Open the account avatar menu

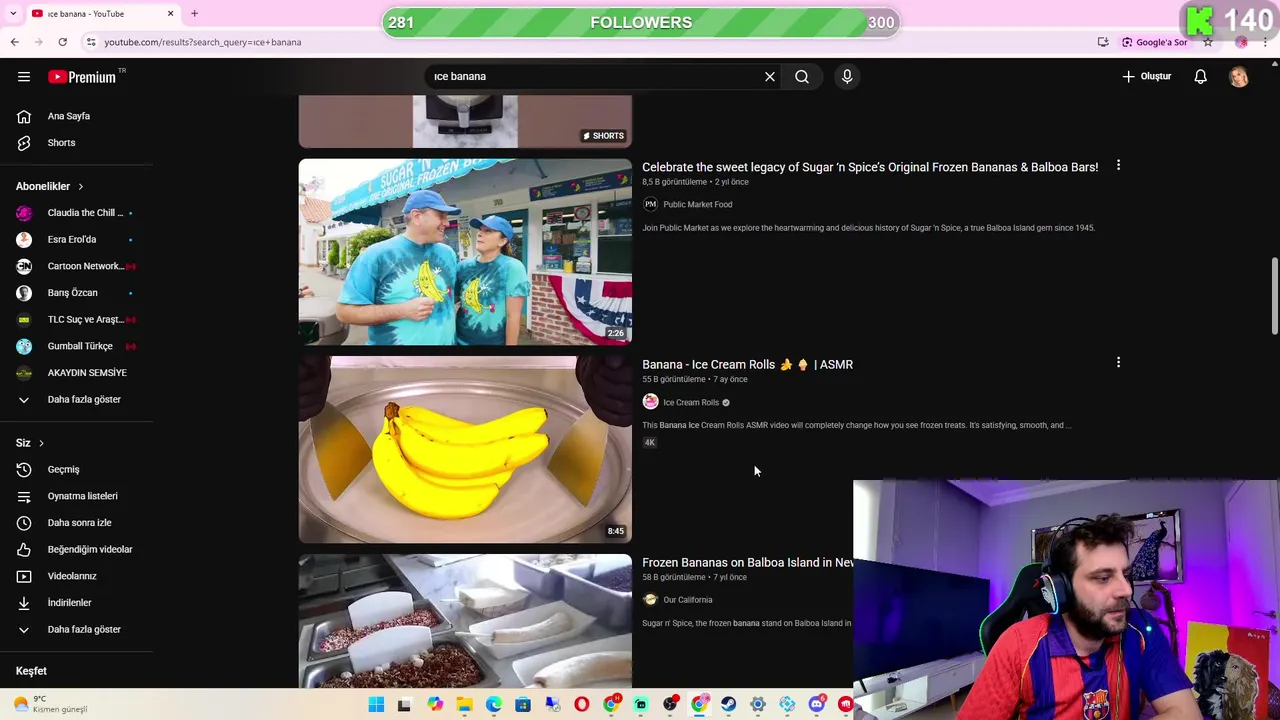1239,76
